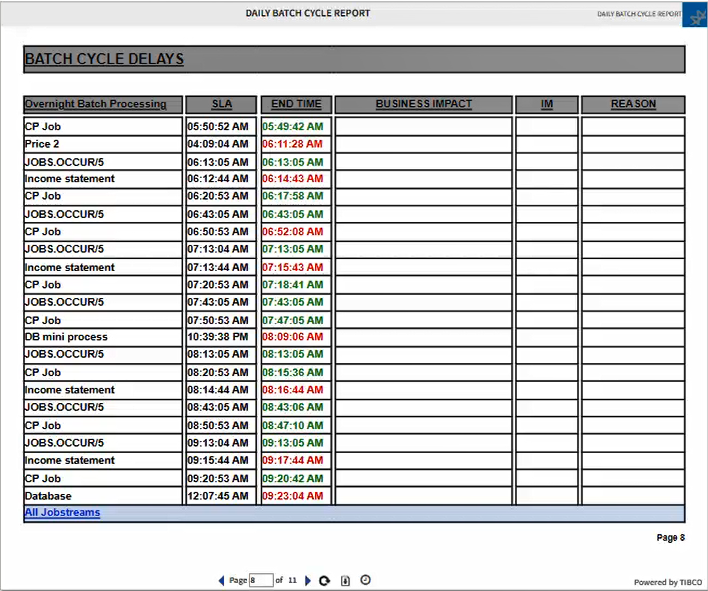Go to the previous report page arrow
The height and width of the screenshot is (591, 708).
click(x=221, y=581)
